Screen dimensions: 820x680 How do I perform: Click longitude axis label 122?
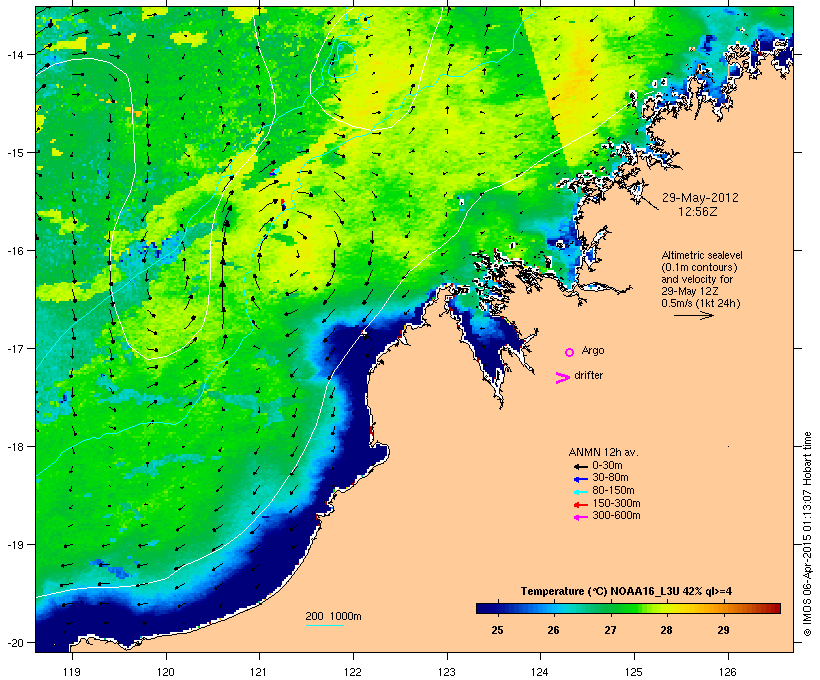353,672
